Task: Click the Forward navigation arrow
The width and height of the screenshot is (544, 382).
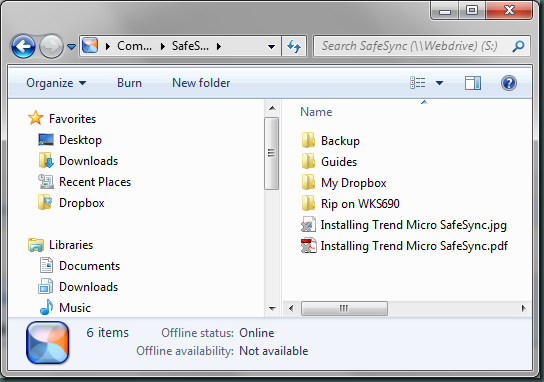Action: click(x=51, y=46)
